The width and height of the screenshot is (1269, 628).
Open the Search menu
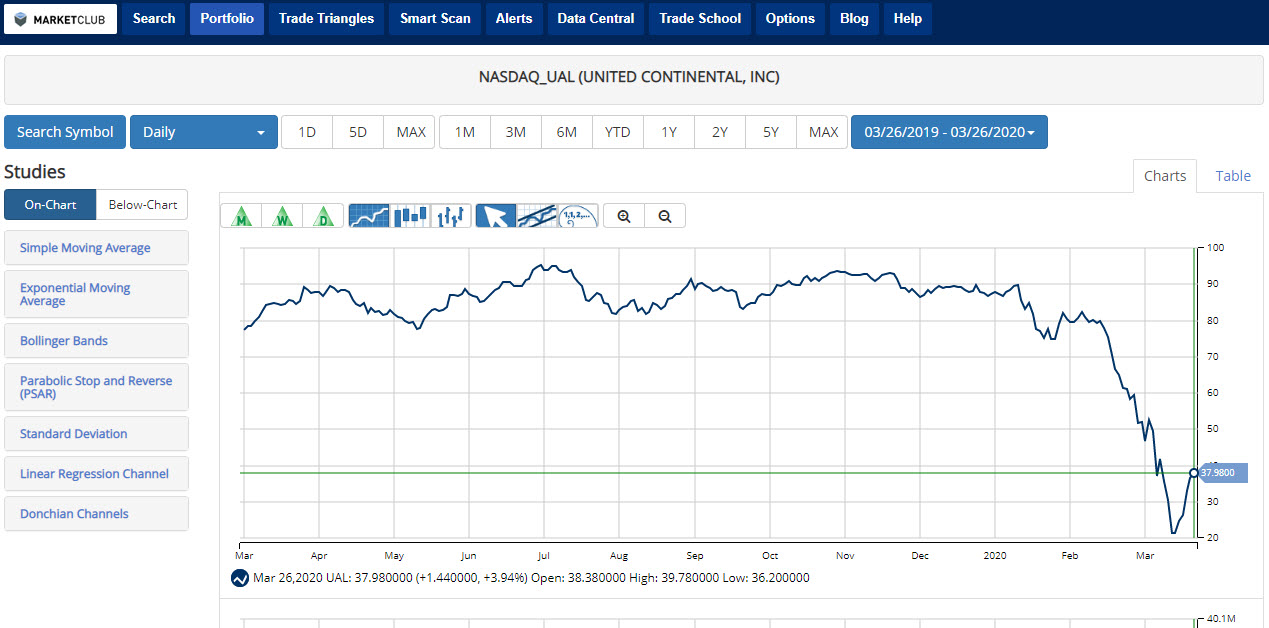[x=154, y=19]
